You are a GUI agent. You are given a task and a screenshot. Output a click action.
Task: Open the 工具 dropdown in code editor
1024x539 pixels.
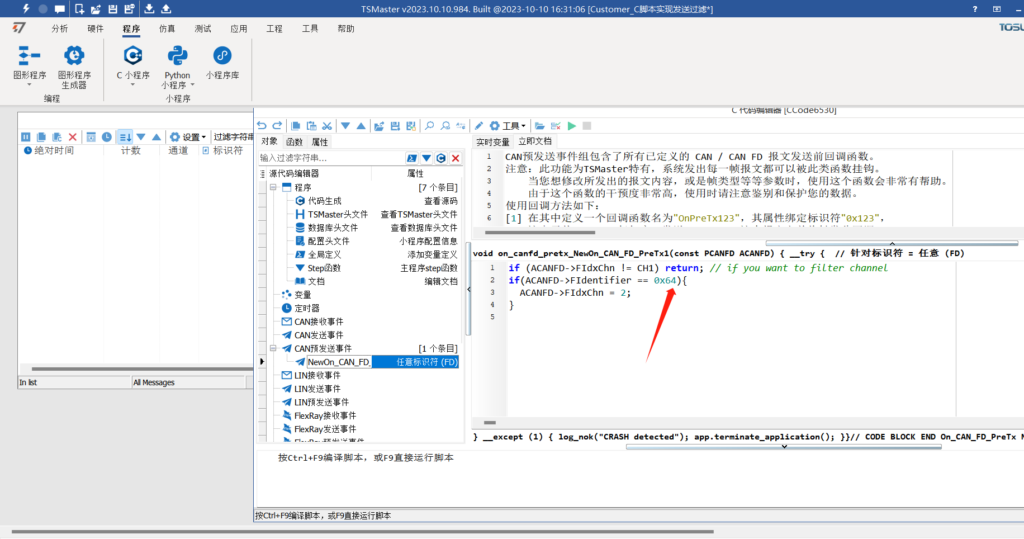[x=509, y=126]
